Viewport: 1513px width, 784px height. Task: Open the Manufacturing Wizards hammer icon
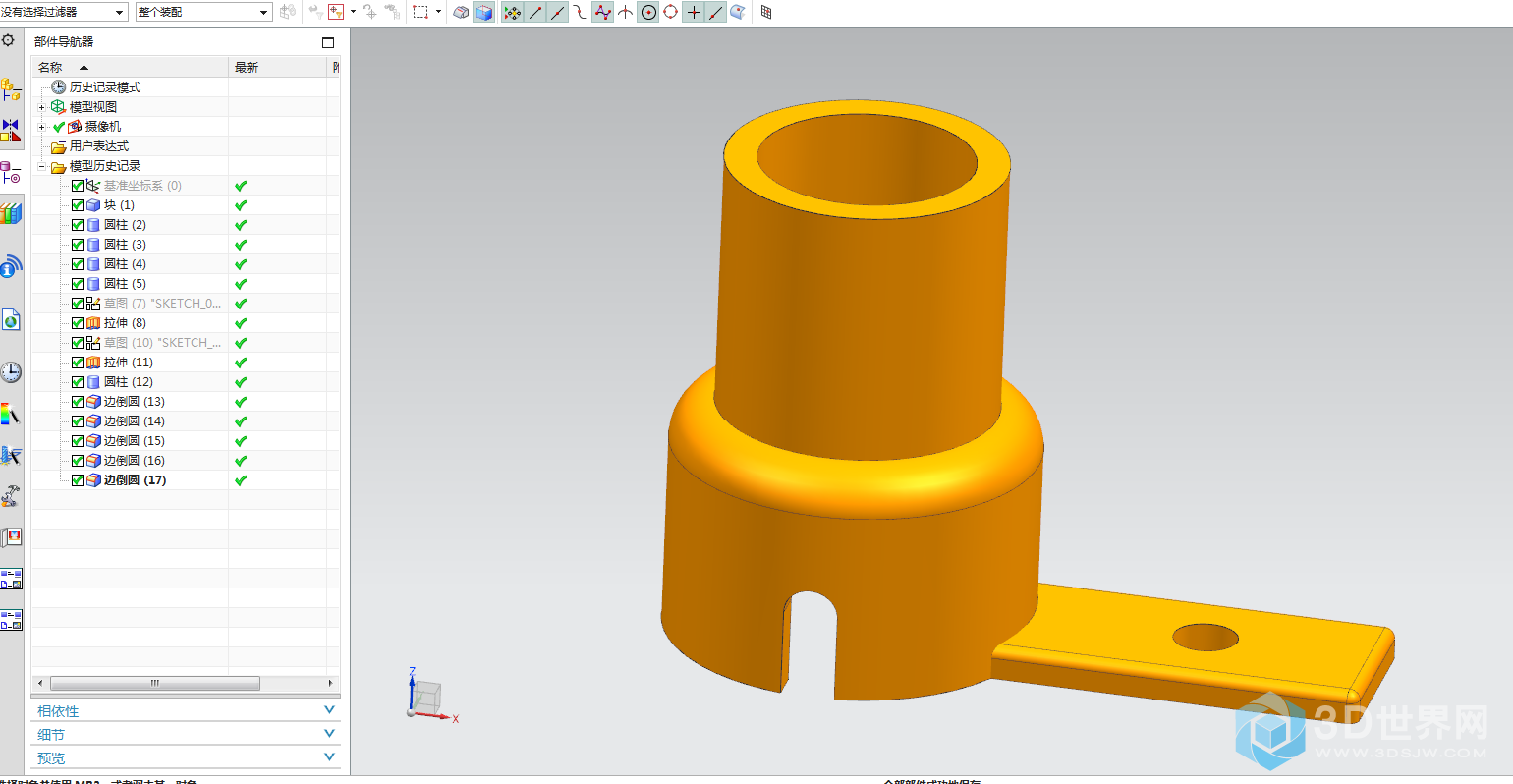(x=11, y=496)
